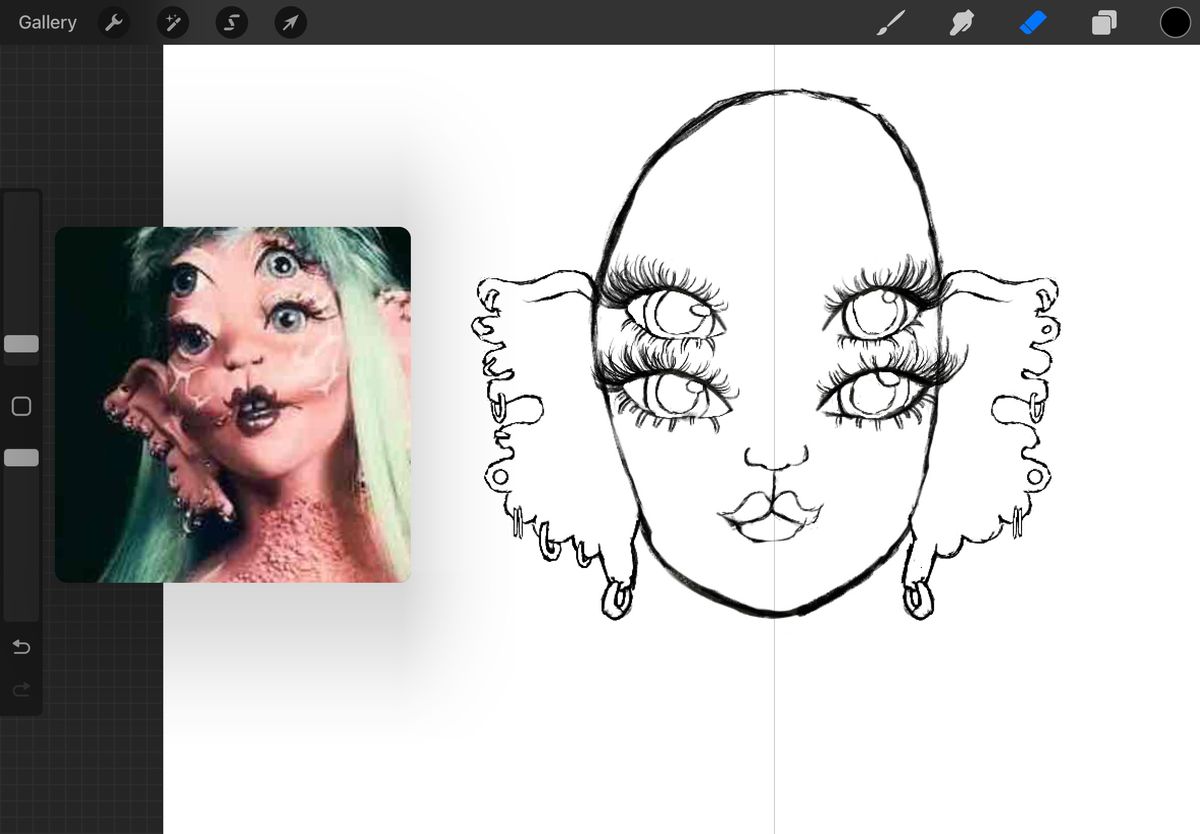This screenshot has width=1200, height=834.
Task: Click the brush size slider handle
Action: point(21,344)
